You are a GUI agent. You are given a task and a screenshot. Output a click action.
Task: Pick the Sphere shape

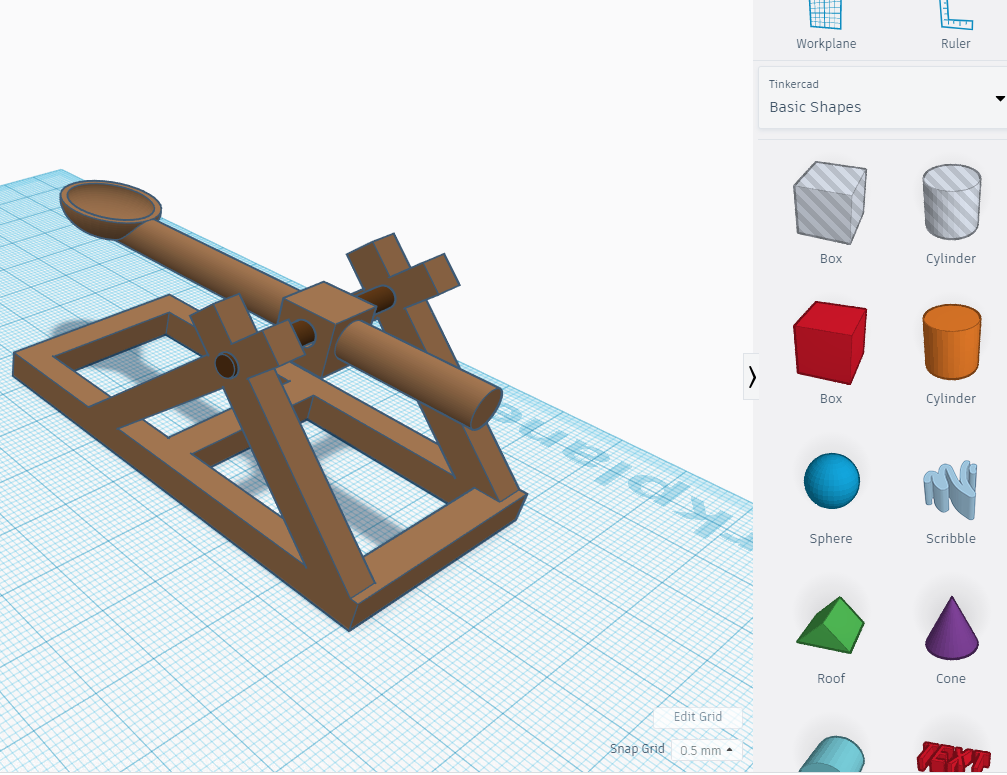tap(830, 481)
